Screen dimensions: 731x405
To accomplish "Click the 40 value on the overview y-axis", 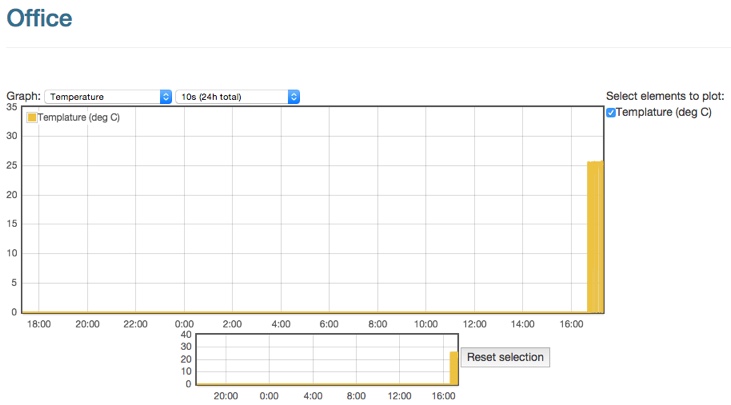I will pos(185,335).
